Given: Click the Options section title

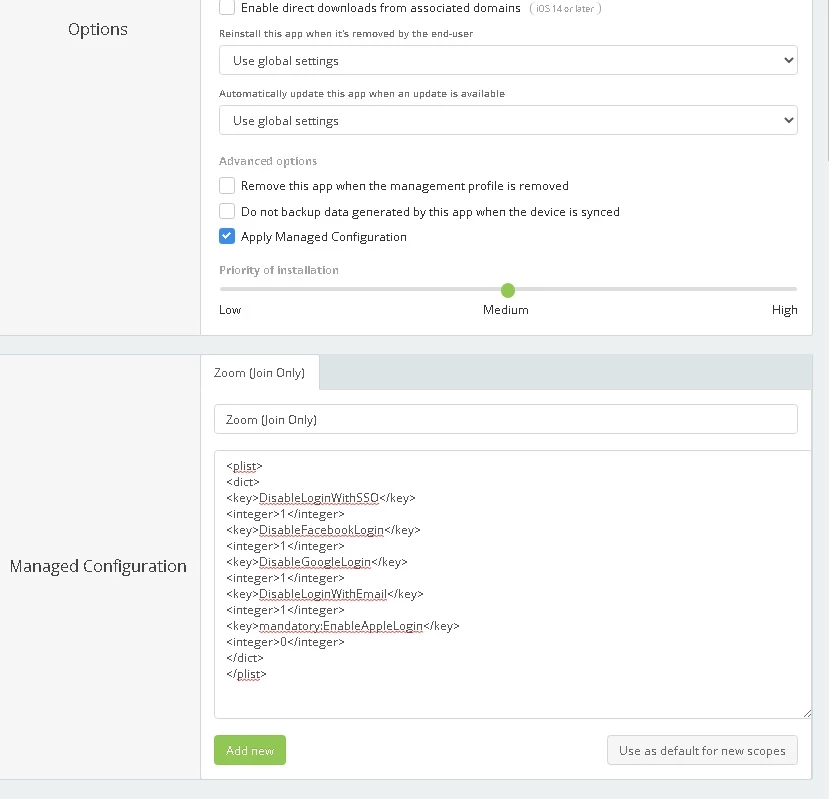Looking at the screenshot, I should [98, 29].
